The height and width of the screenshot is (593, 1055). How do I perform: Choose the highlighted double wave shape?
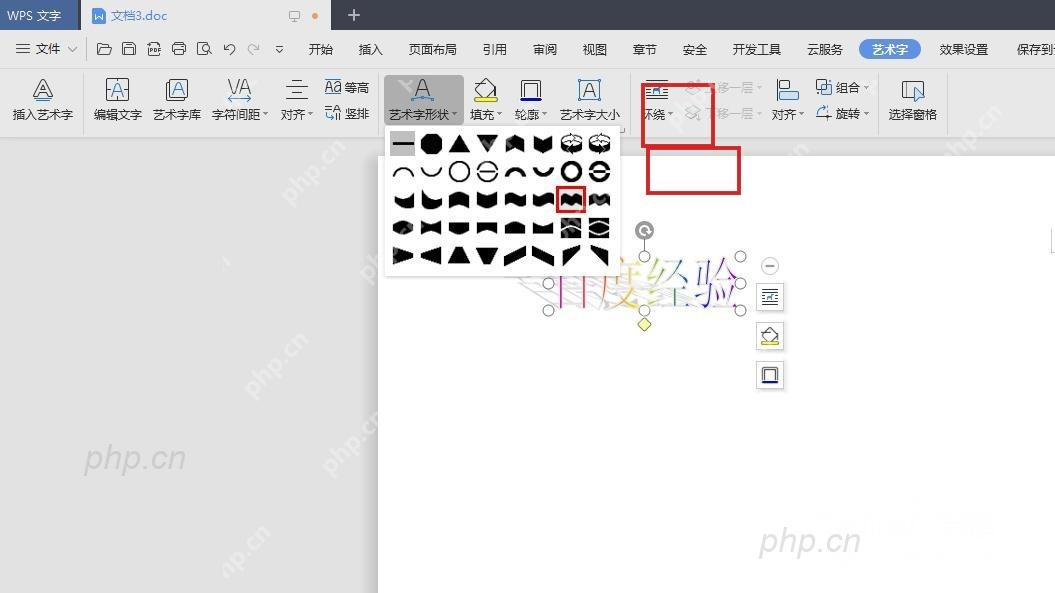coord(571,200)
